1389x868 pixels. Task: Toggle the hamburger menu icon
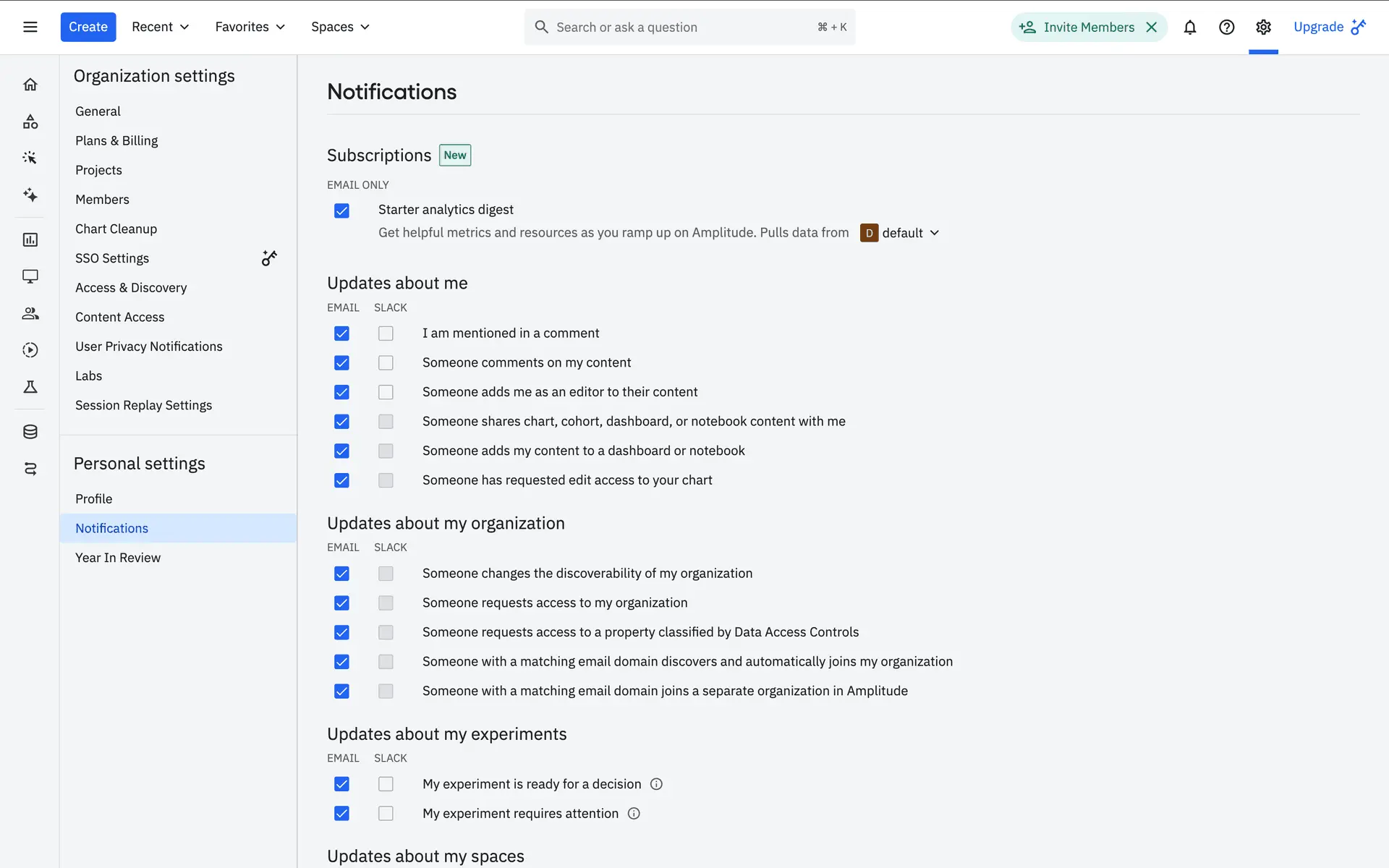(30, 27)
